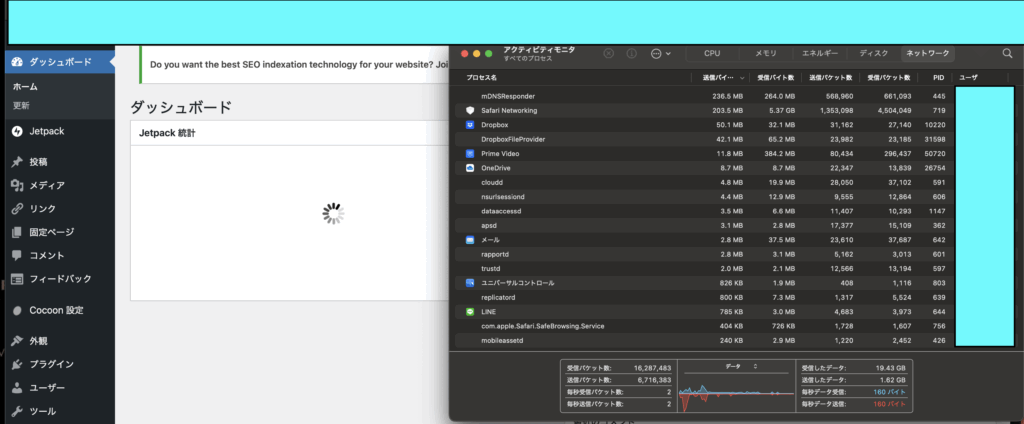Sort by PID column header

(938, 78)
